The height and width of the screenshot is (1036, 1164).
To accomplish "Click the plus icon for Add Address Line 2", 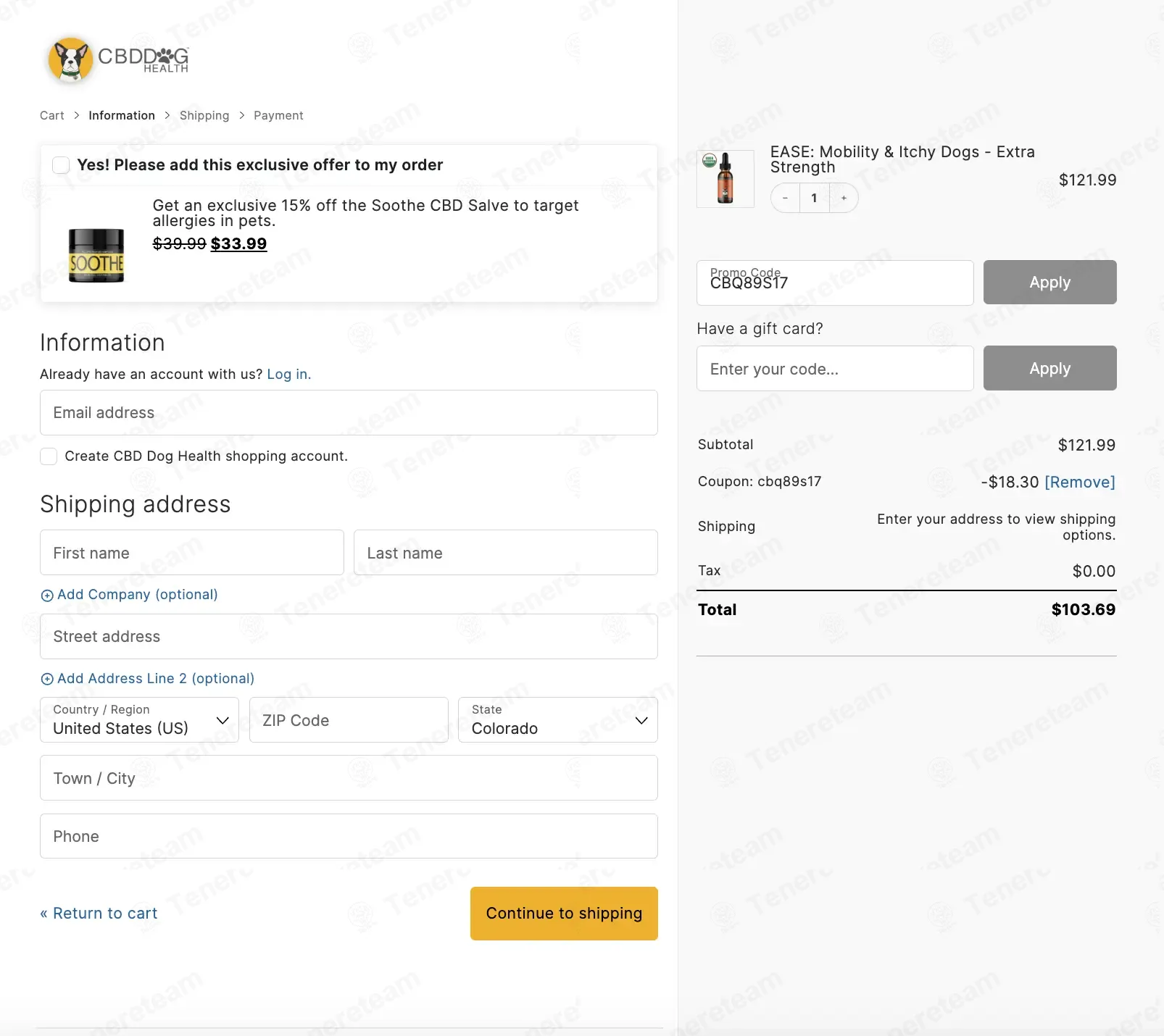I will (47, 679).
